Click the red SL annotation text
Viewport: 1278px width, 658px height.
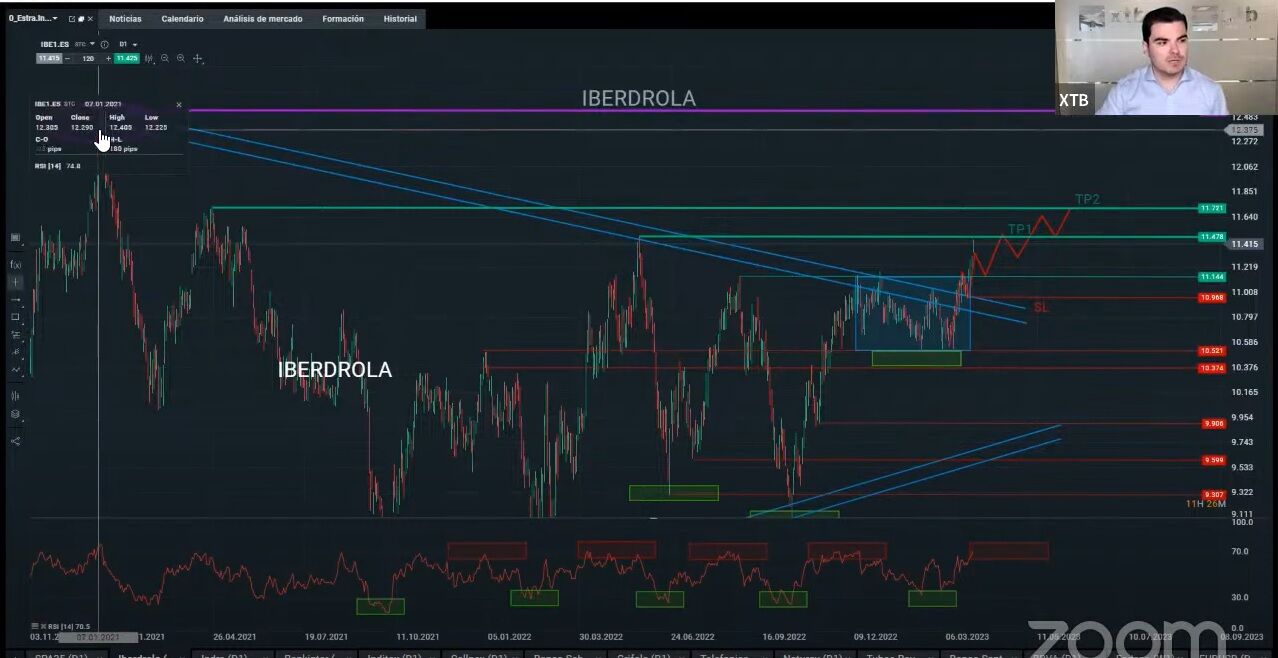coord(1041,308)
